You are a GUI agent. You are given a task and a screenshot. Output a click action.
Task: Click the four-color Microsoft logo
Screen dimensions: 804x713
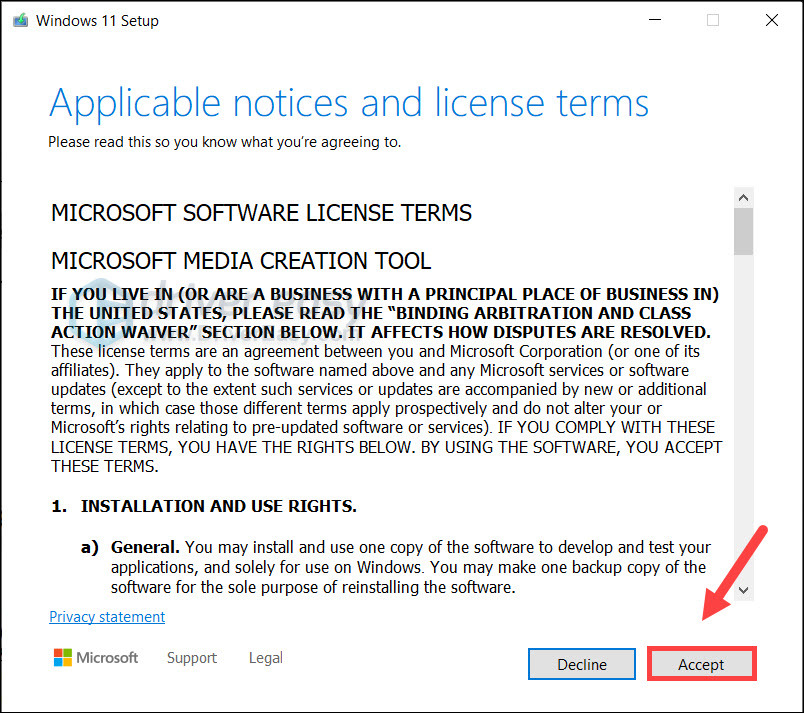(62, 658)
